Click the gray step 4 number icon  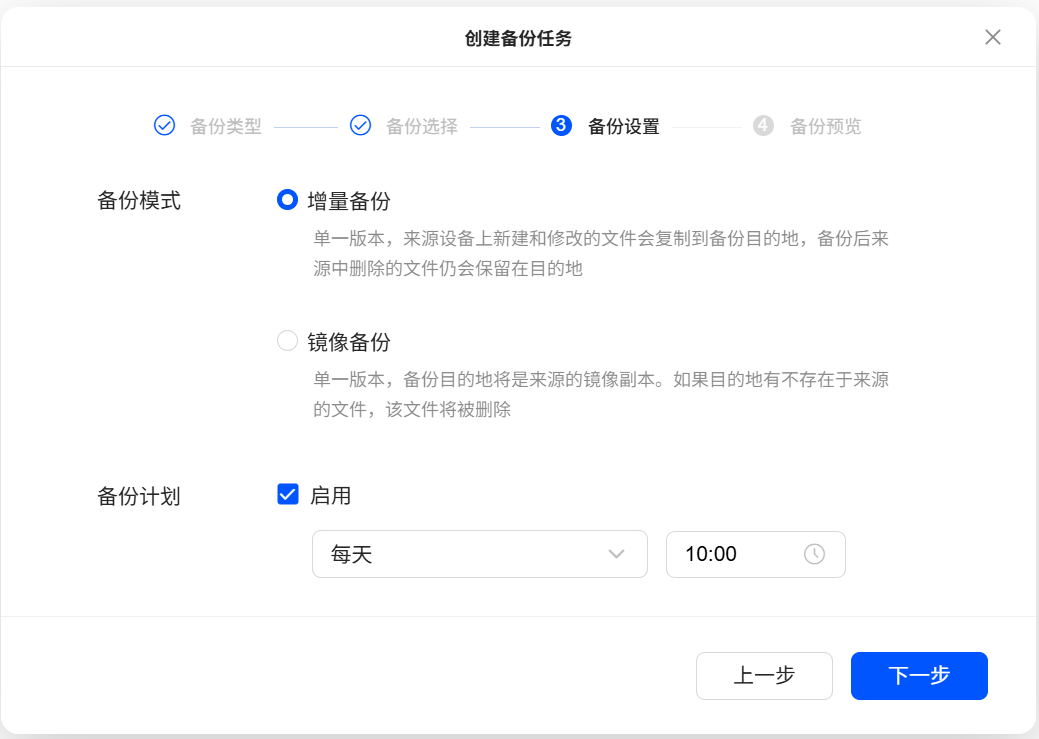pos(763,126)
